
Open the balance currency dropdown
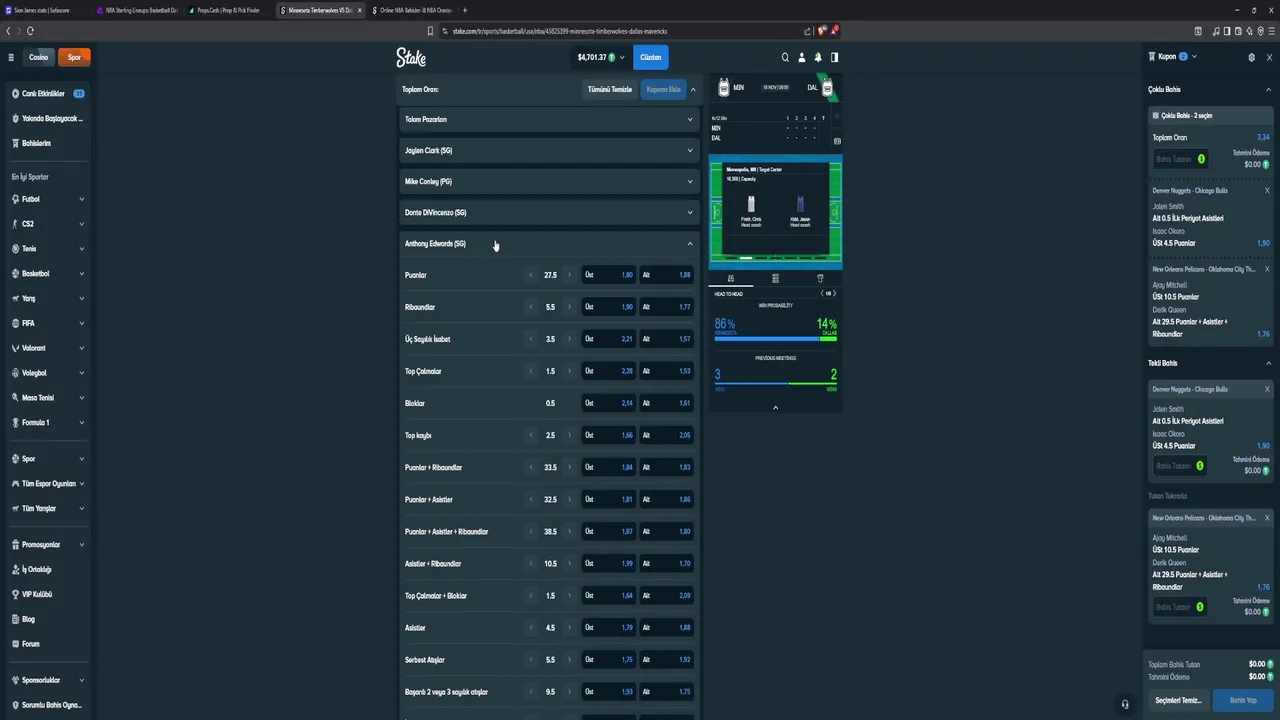[x=601, y=57]
